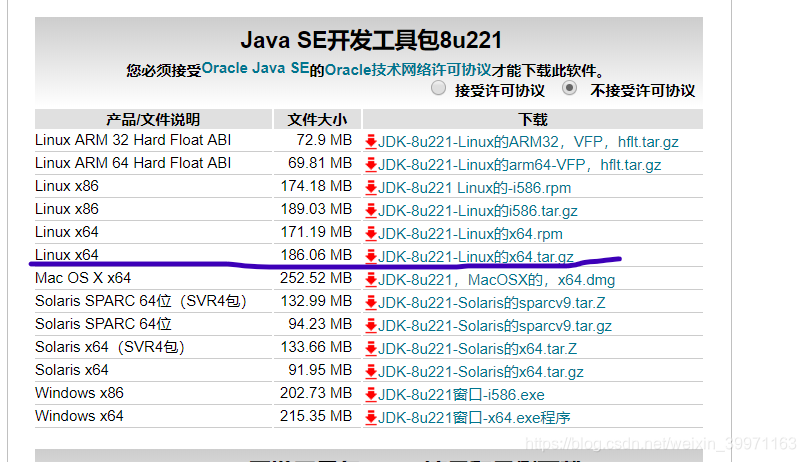Click download arrow icon for arm64-VFP tar.gz
The height and width of the screenshot is (462, 806).
[x=371, y=165]
